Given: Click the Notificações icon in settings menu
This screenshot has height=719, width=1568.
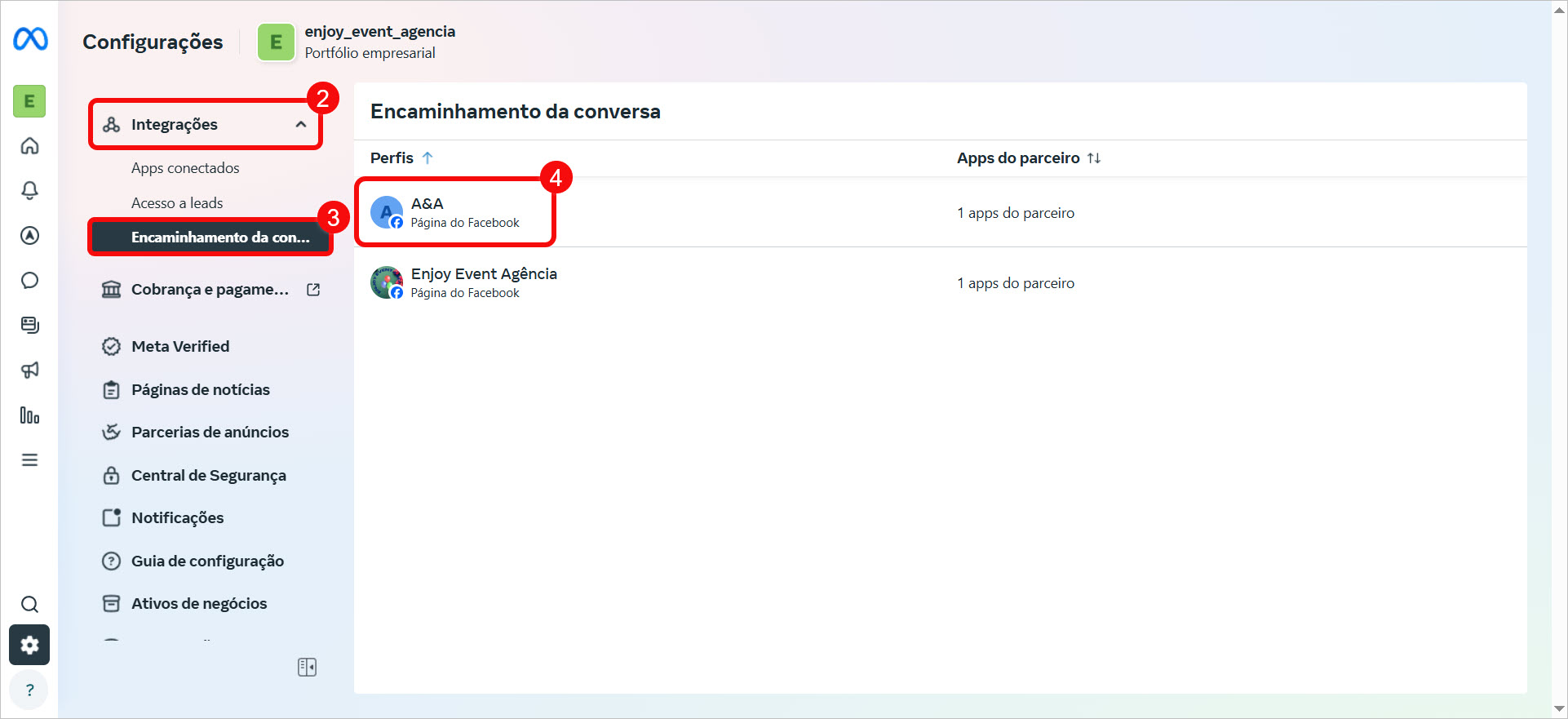Looking at the screenshot, I should [x=112, y=518].
